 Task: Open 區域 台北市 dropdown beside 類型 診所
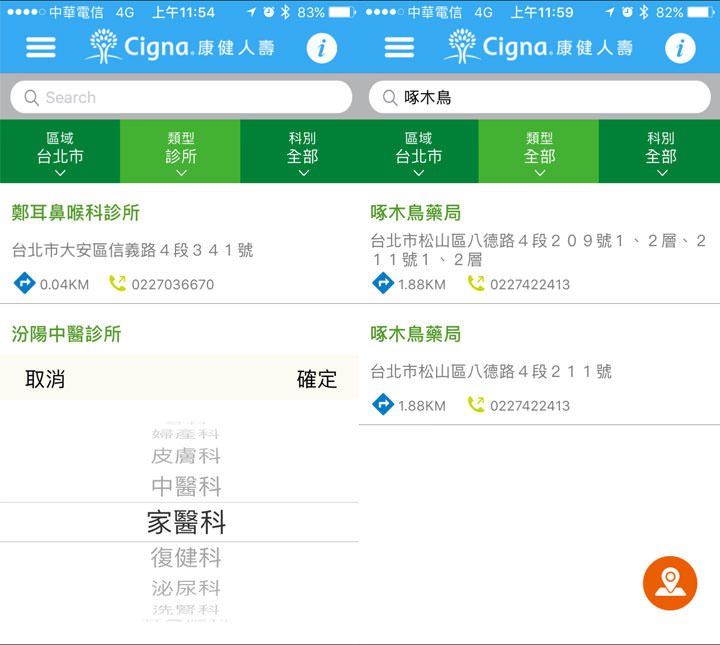click(60, 151)
